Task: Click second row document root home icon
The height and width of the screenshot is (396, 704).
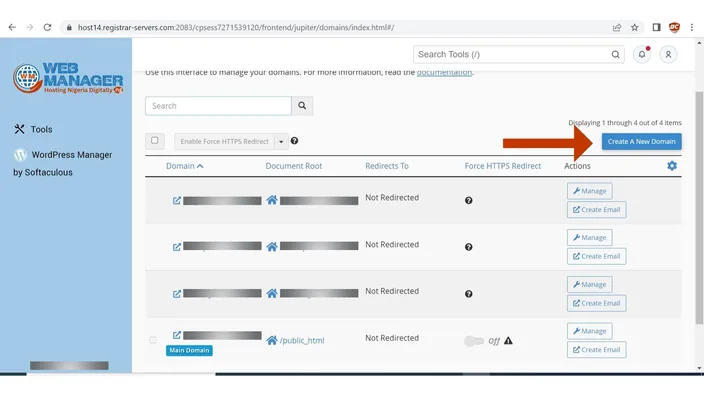Action: point(272,246)
